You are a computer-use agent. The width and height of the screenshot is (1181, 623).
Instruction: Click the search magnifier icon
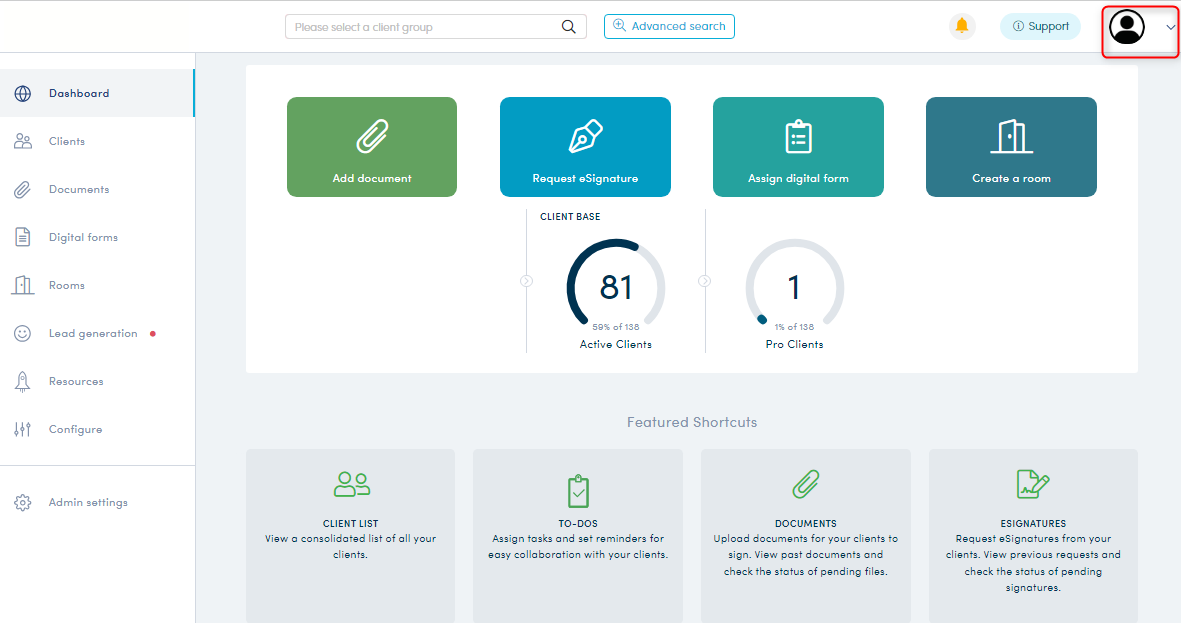click(x=569, y=27)
